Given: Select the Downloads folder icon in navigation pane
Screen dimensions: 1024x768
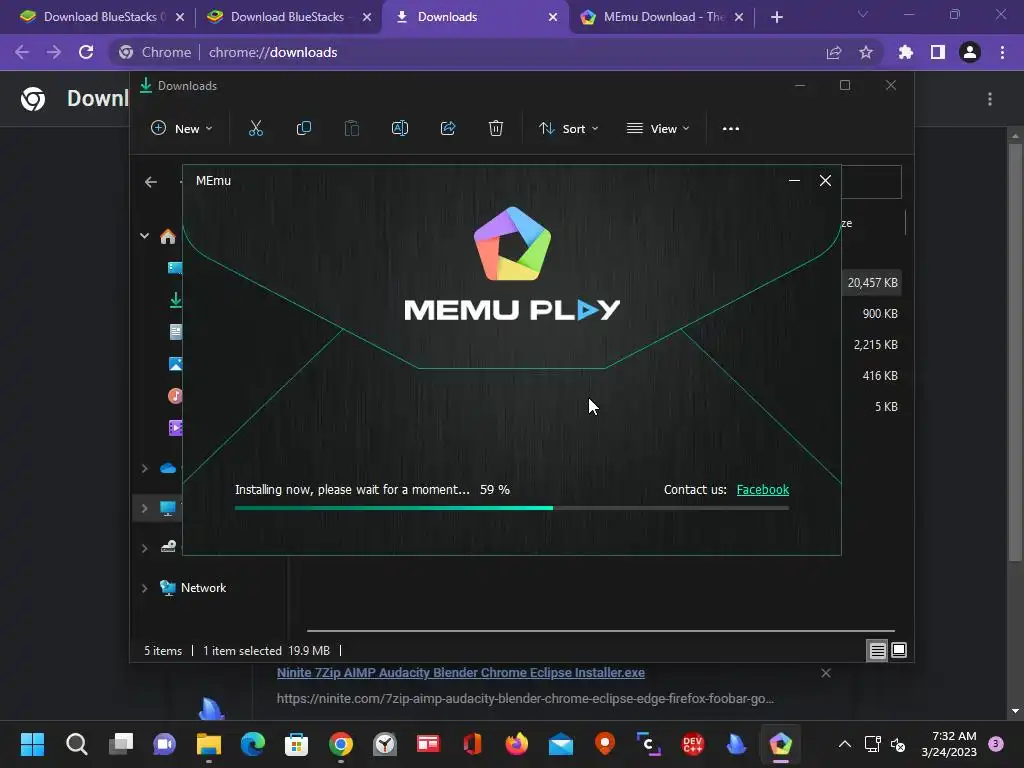Looking at the screenshot, I should [x=175, y=300].
